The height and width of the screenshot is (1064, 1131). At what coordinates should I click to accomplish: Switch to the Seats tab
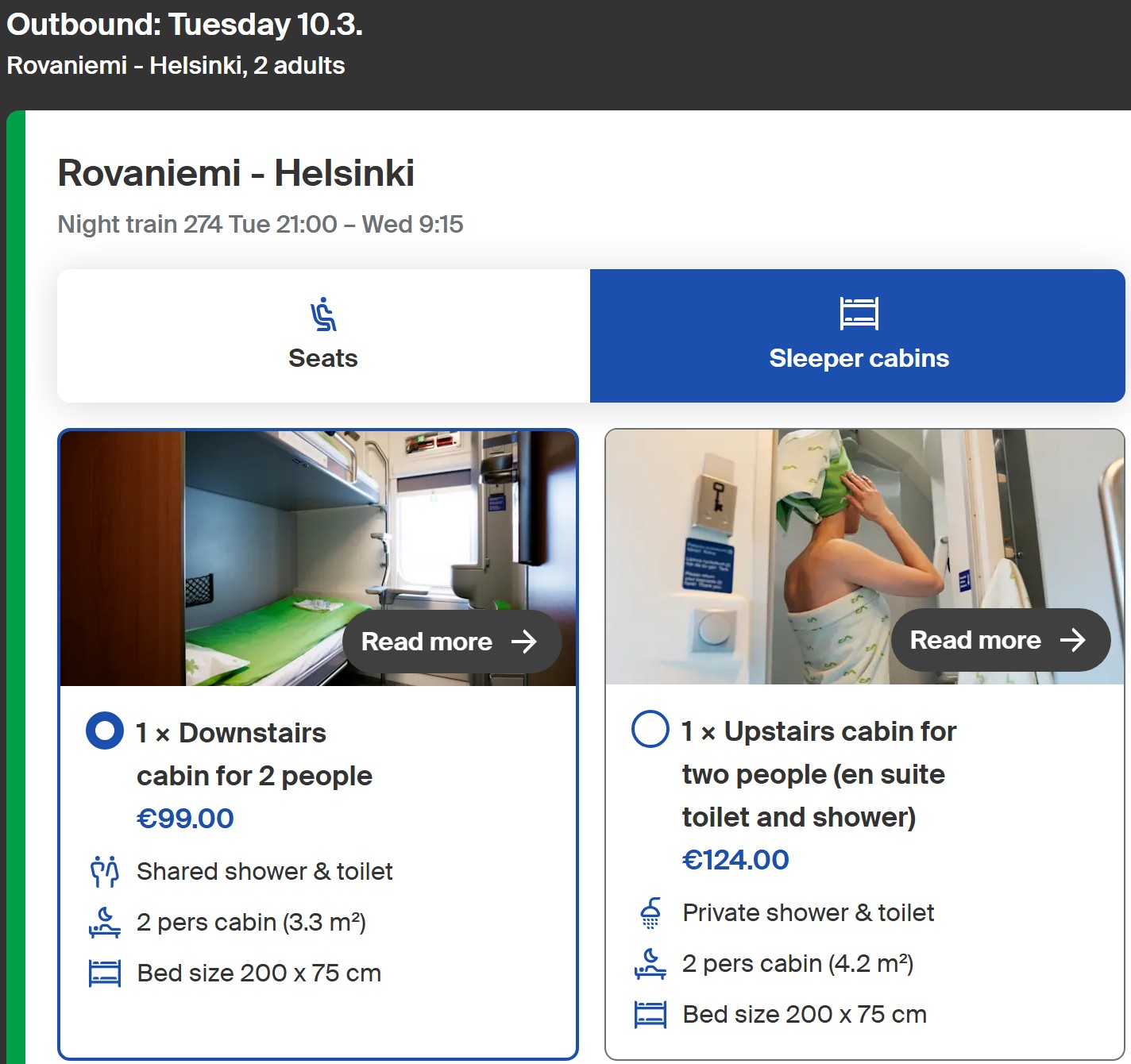click(323, 336)
